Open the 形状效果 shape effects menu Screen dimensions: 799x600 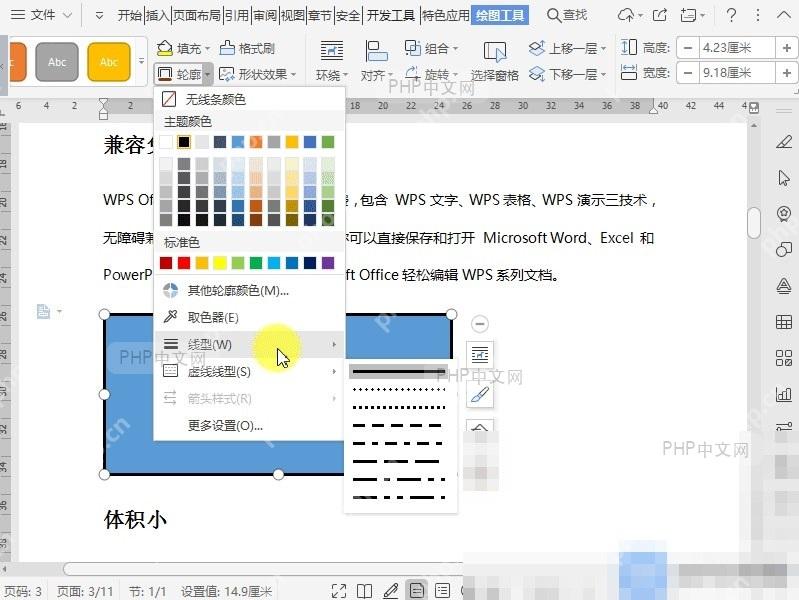tap(257, 74)
